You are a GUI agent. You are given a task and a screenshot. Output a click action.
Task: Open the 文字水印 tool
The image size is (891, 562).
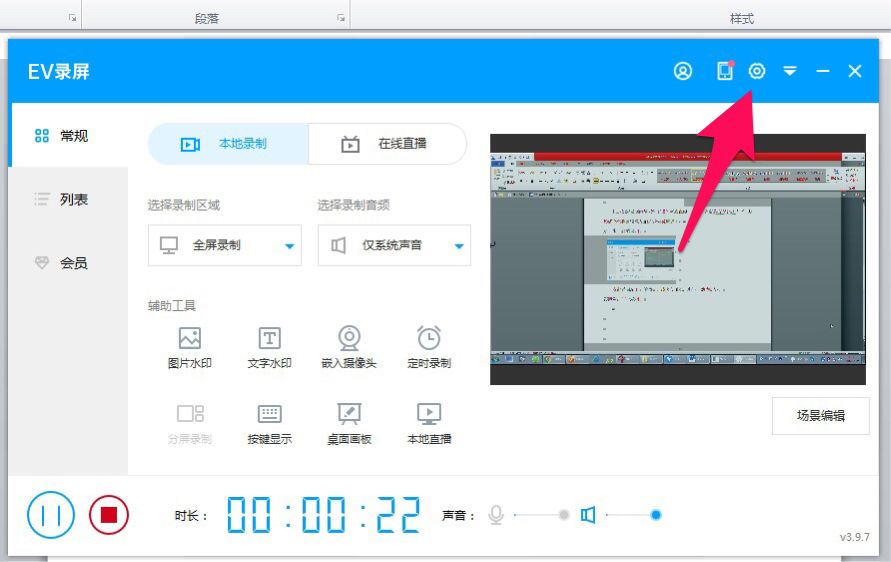[x=269, y=347]
